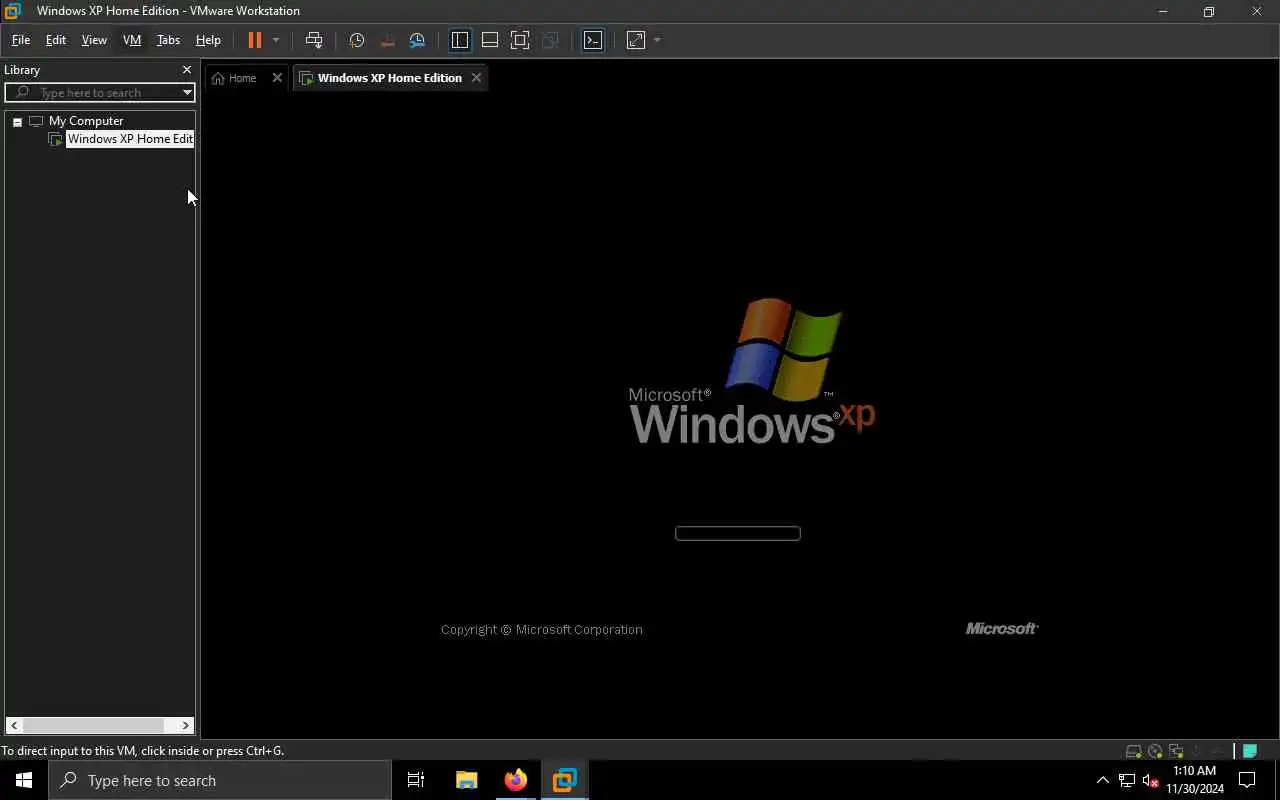Click the CD/DVD drive status bar icon

tap(1155, 751)
